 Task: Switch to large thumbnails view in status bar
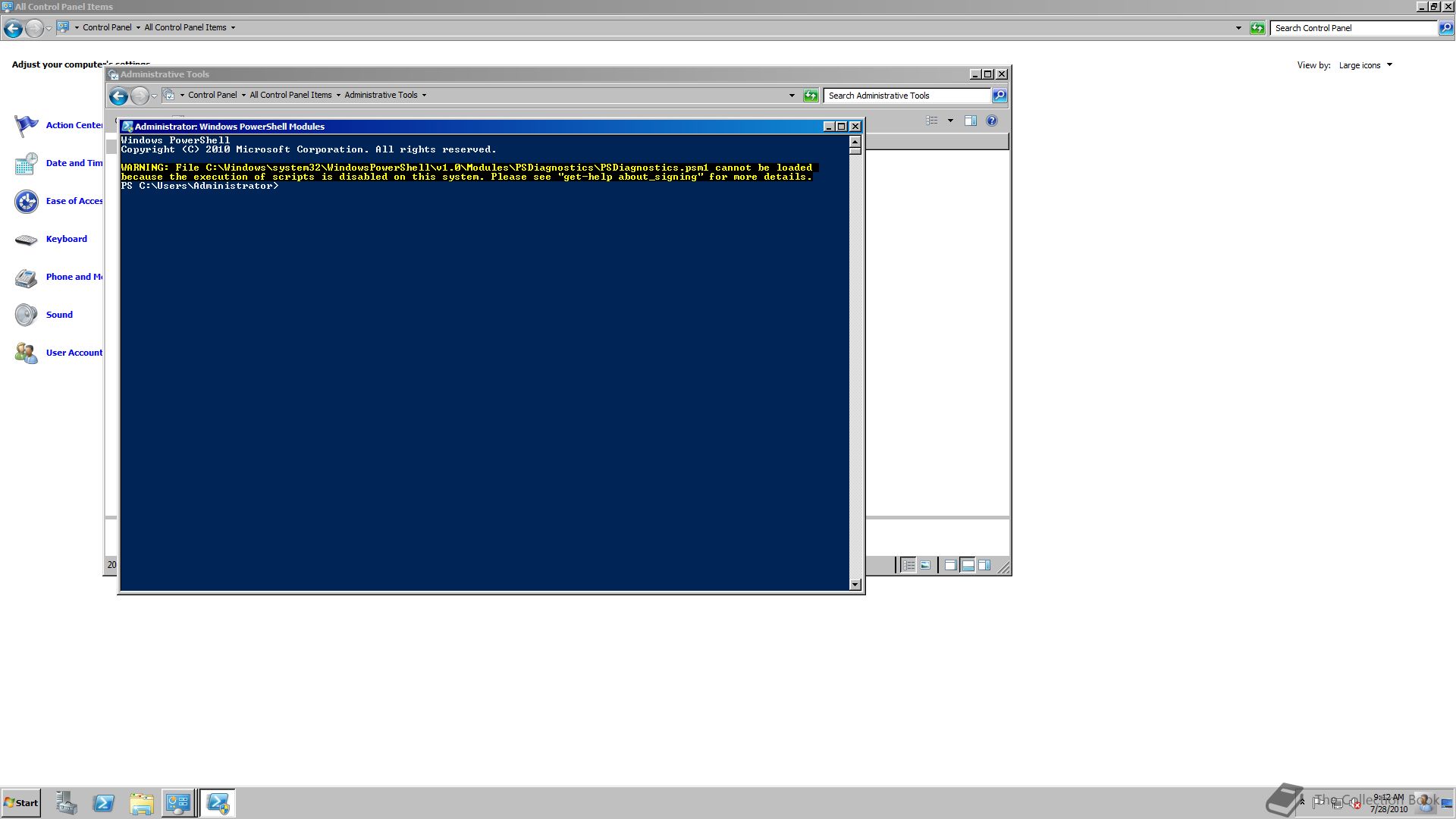pos(925,565)
